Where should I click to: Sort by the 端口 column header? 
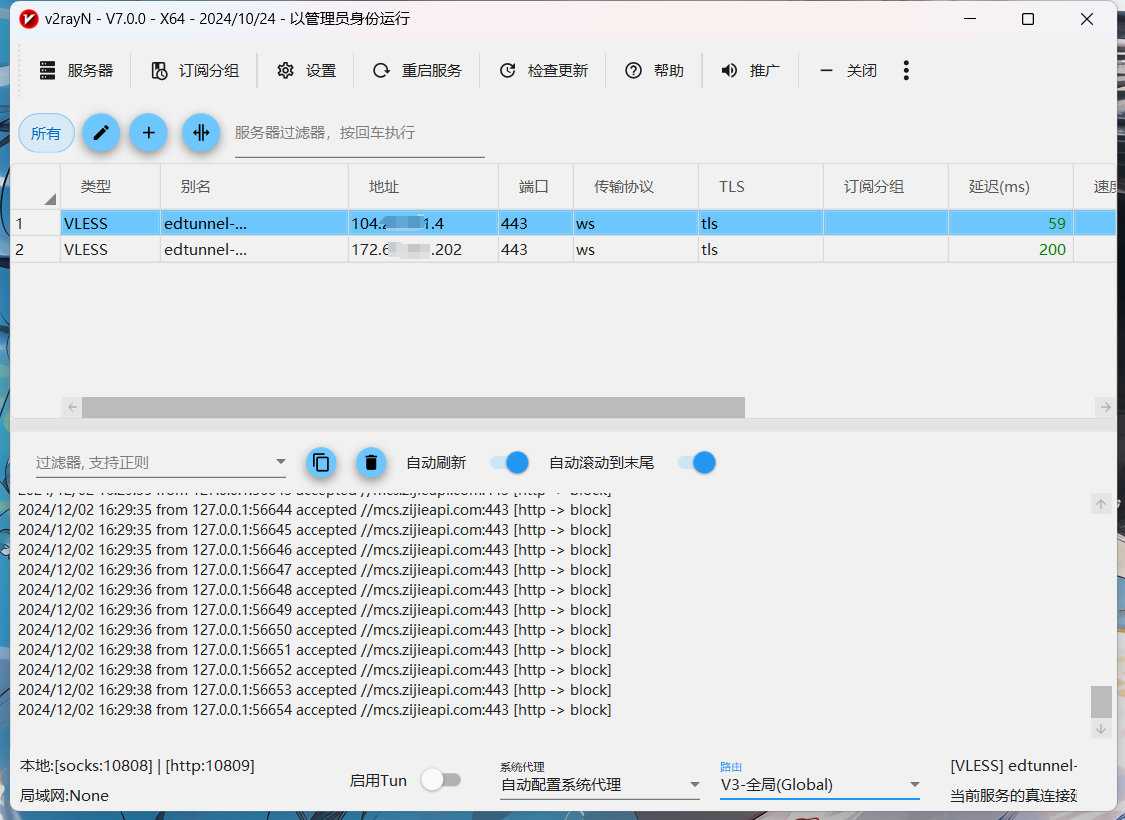pos(536,187)
